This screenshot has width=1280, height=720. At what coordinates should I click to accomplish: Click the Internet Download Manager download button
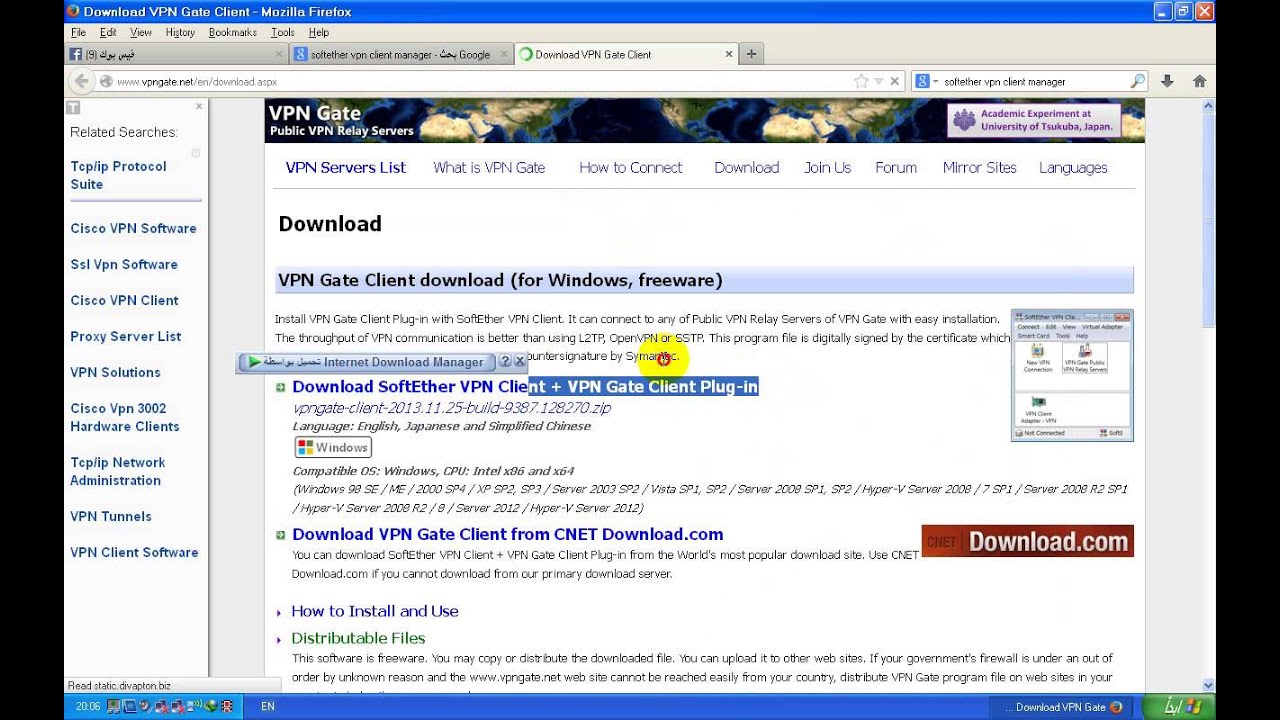coord(365,362)
